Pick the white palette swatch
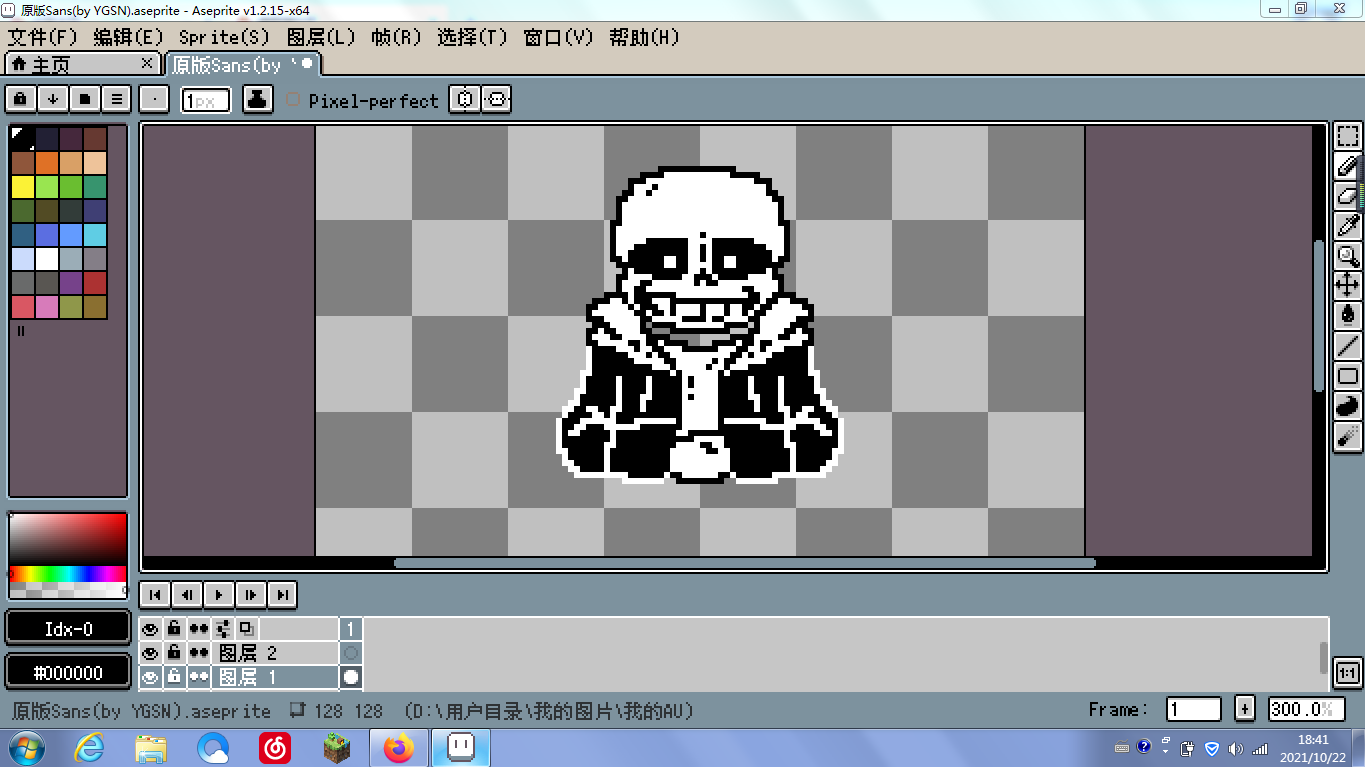This screenshot has height=767, width=1365. point(46,258)
